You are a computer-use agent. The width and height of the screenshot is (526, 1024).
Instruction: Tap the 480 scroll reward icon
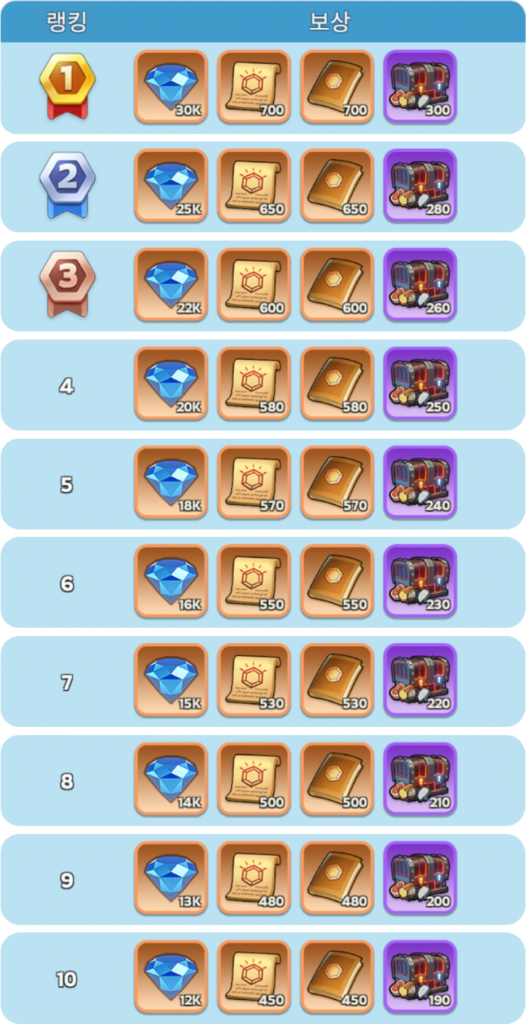coord(254,878)
